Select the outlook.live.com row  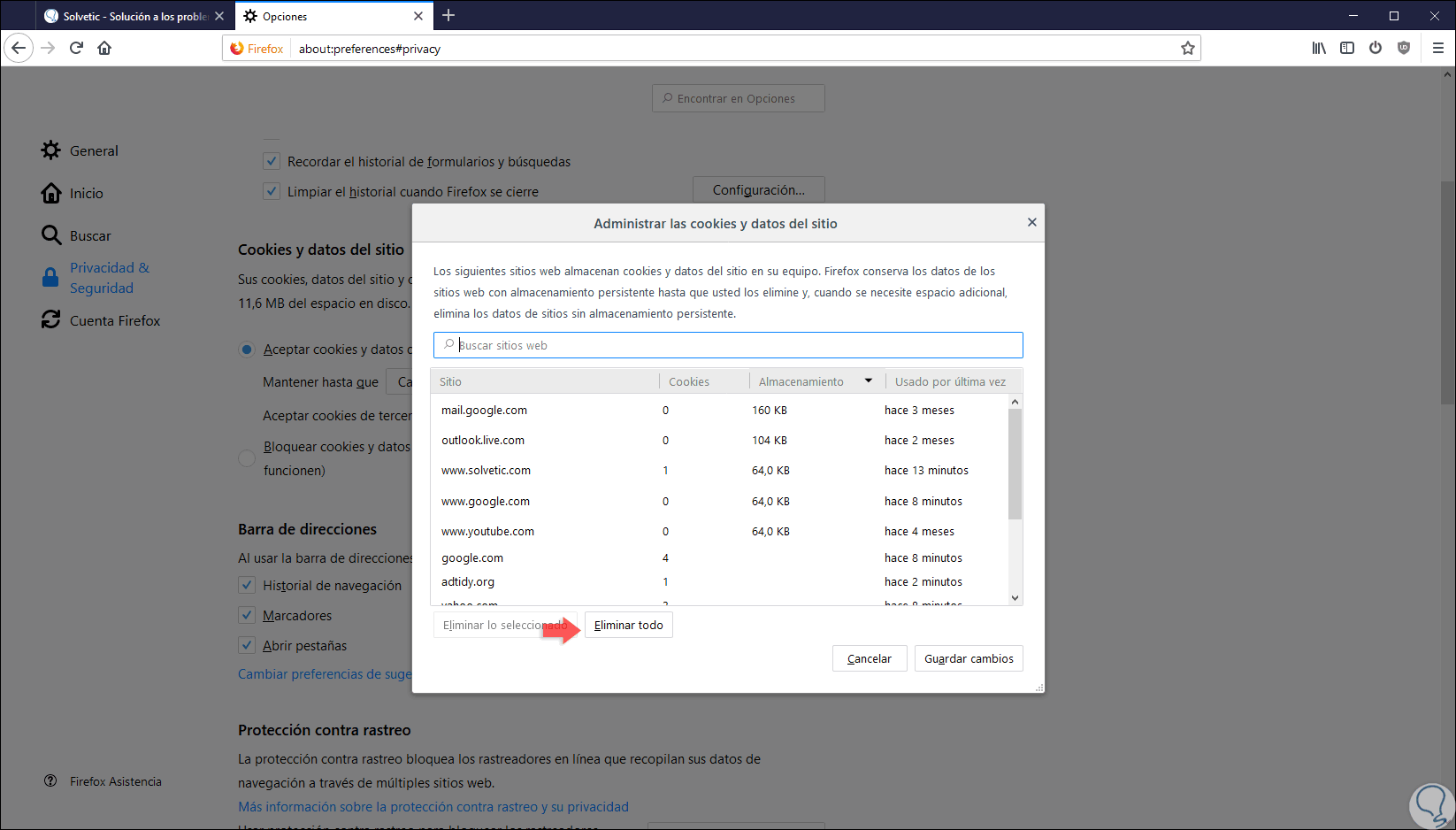tap(720, 440)
